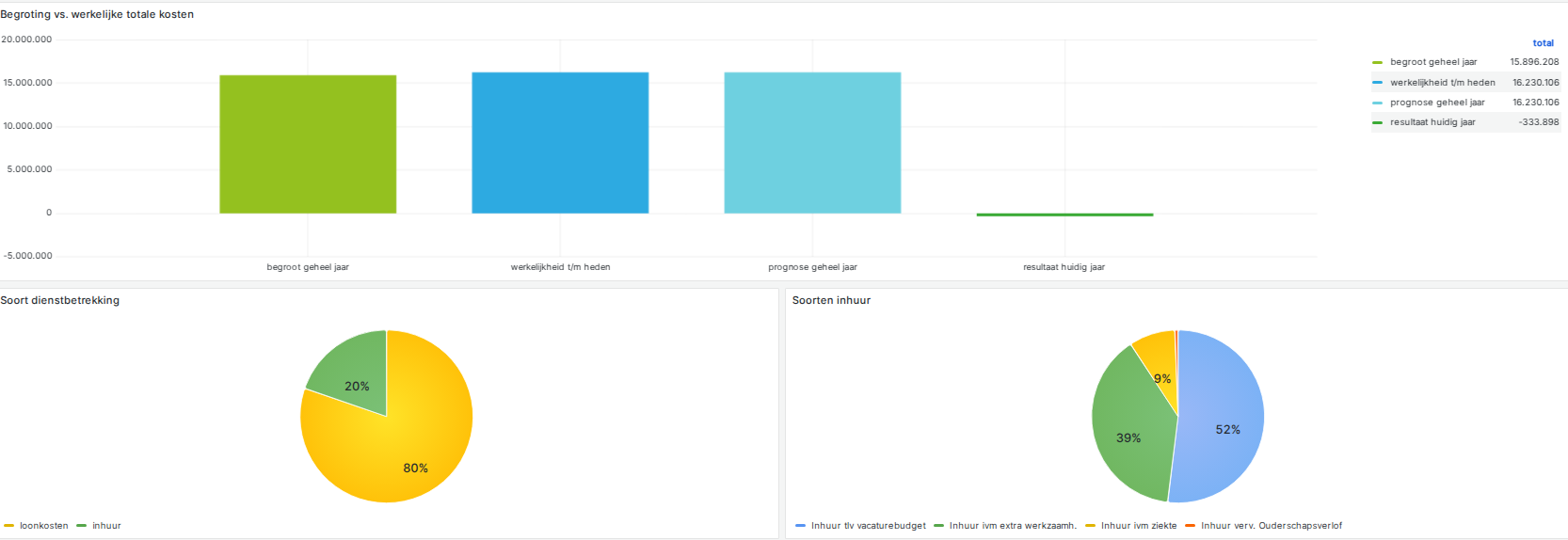Open color picker for begroot geheel jaar swatch

[1377, 63]
